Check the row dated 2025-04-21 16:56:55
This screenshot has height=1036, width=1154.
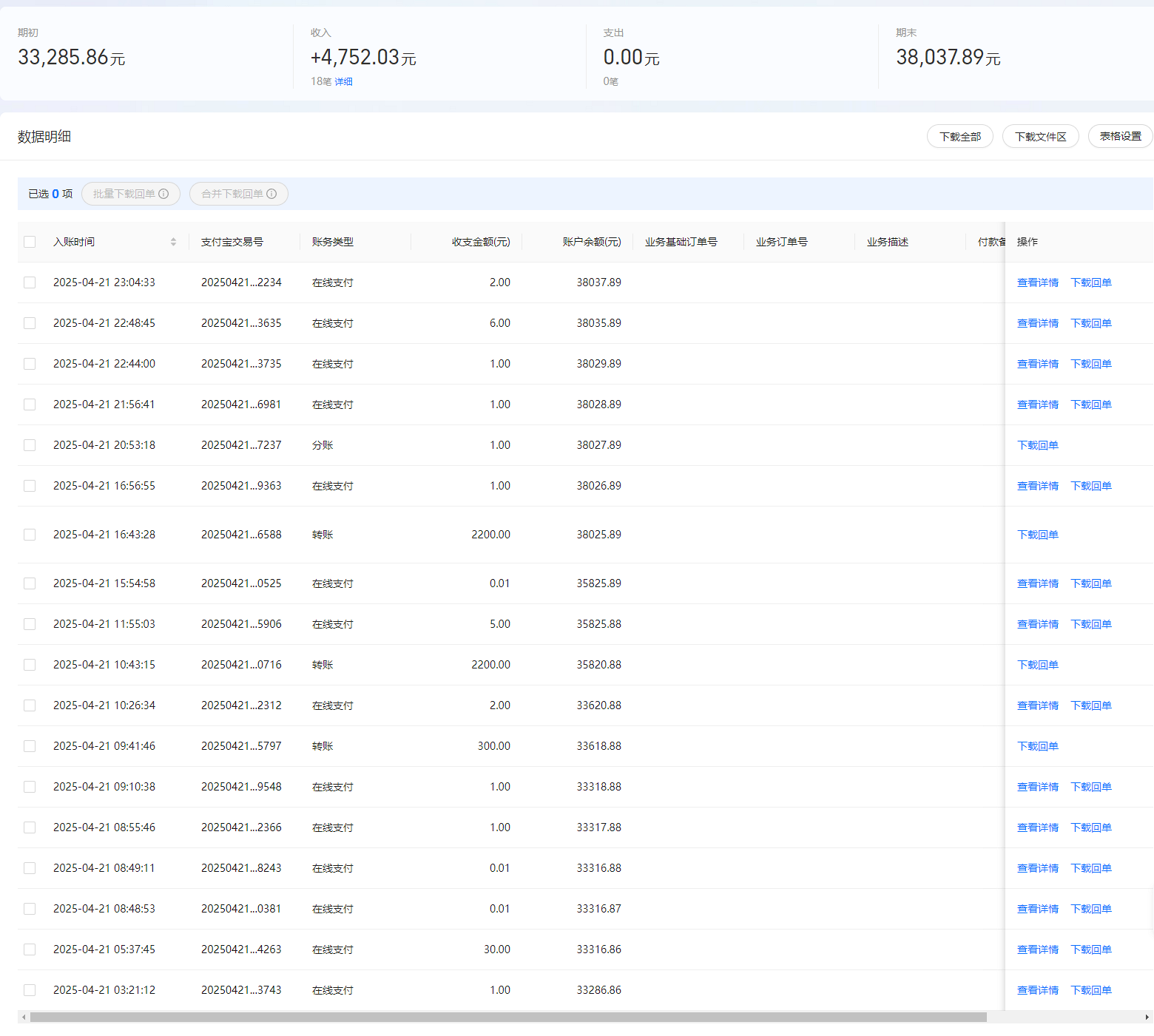click(30, 486)
